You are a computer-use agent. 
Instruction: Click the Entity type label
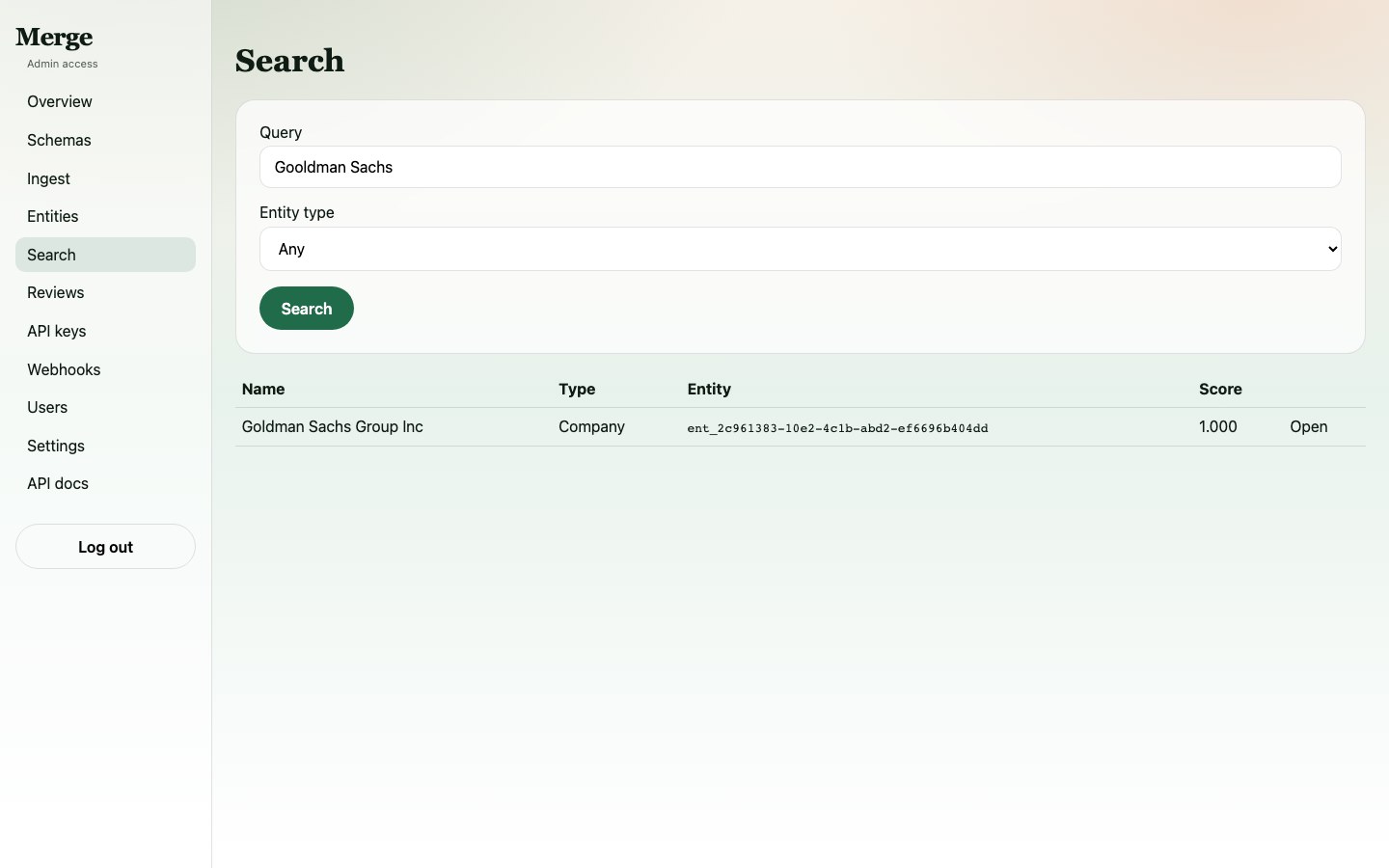pyautogui.click(x=297, y=212)
